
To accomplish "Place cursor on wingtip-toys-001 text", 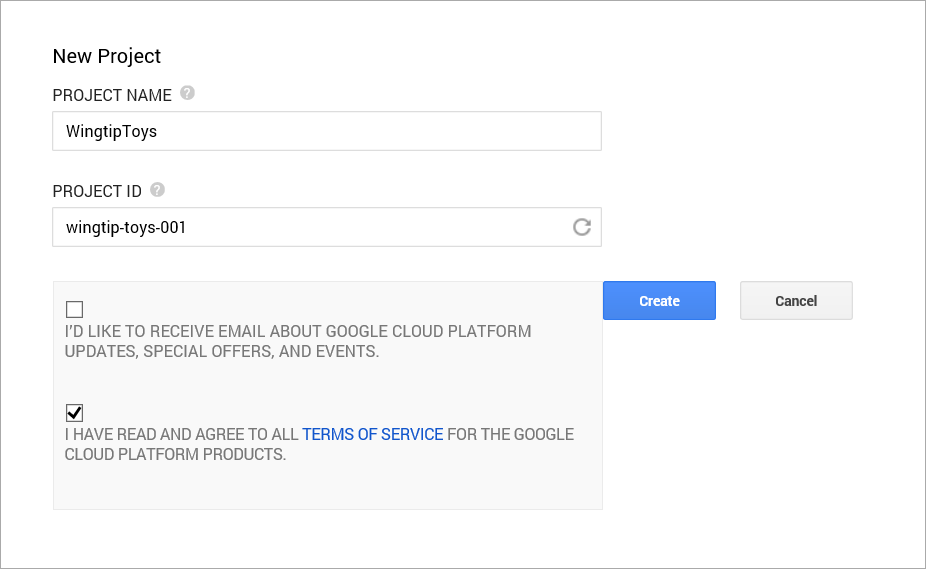I will [x=126, y=227].
